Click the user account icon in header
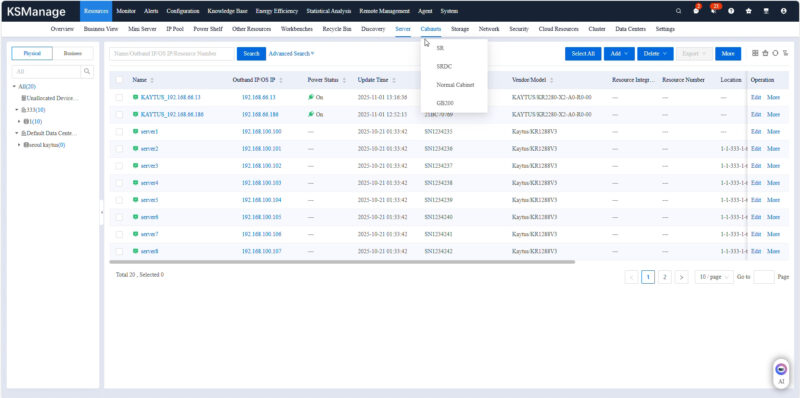The image size is (800, 398). (783, 11)
